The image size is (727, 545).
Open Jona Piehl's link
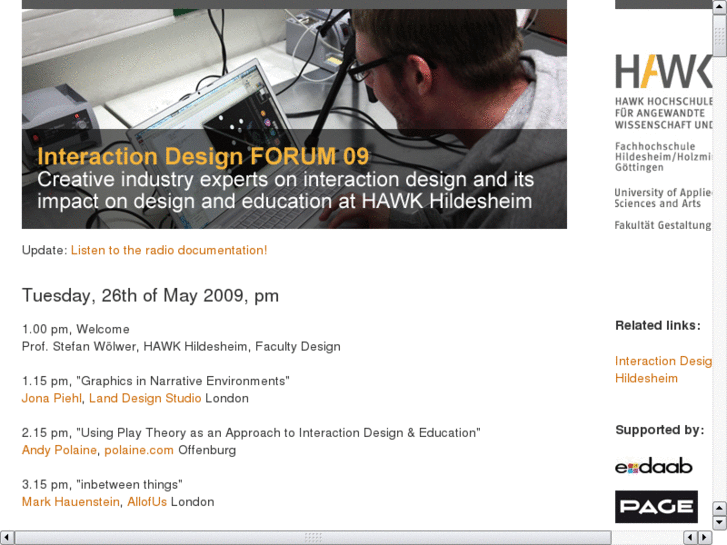(x=51, y=398)
